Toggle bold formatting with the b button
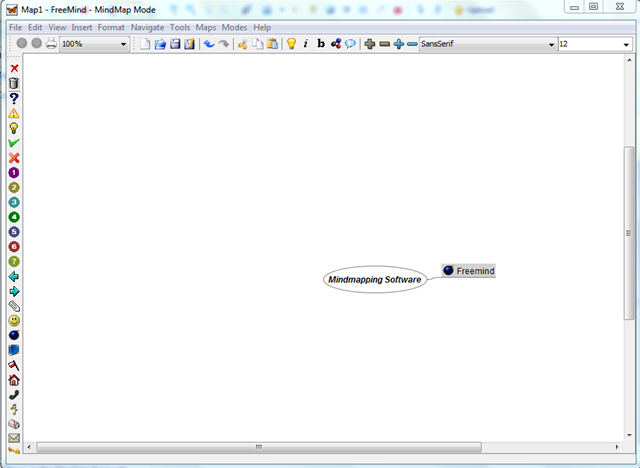Image resolution: width=640 pixels, height=468 pixels. (321, 44)
